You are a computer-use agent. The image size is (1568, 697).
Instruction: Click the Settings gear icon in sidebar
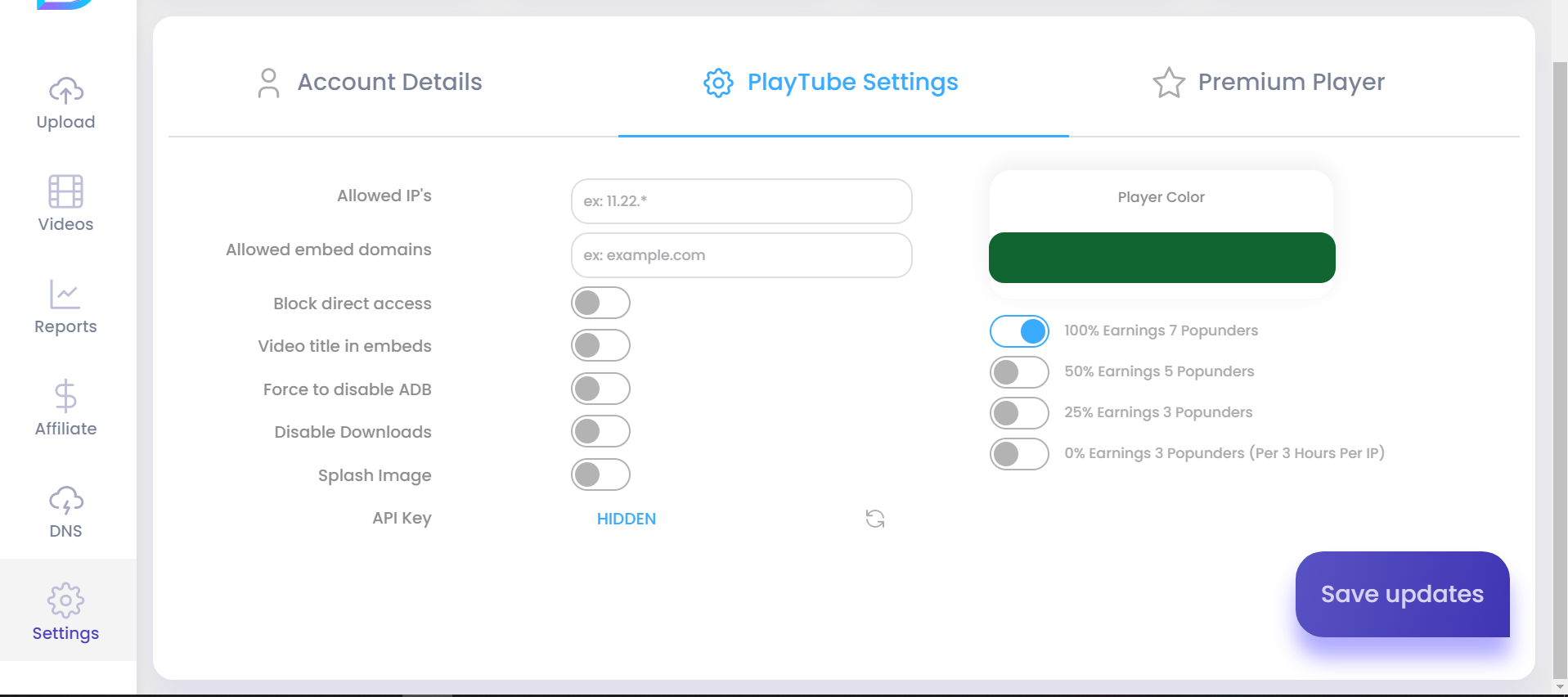click(65, 600)
